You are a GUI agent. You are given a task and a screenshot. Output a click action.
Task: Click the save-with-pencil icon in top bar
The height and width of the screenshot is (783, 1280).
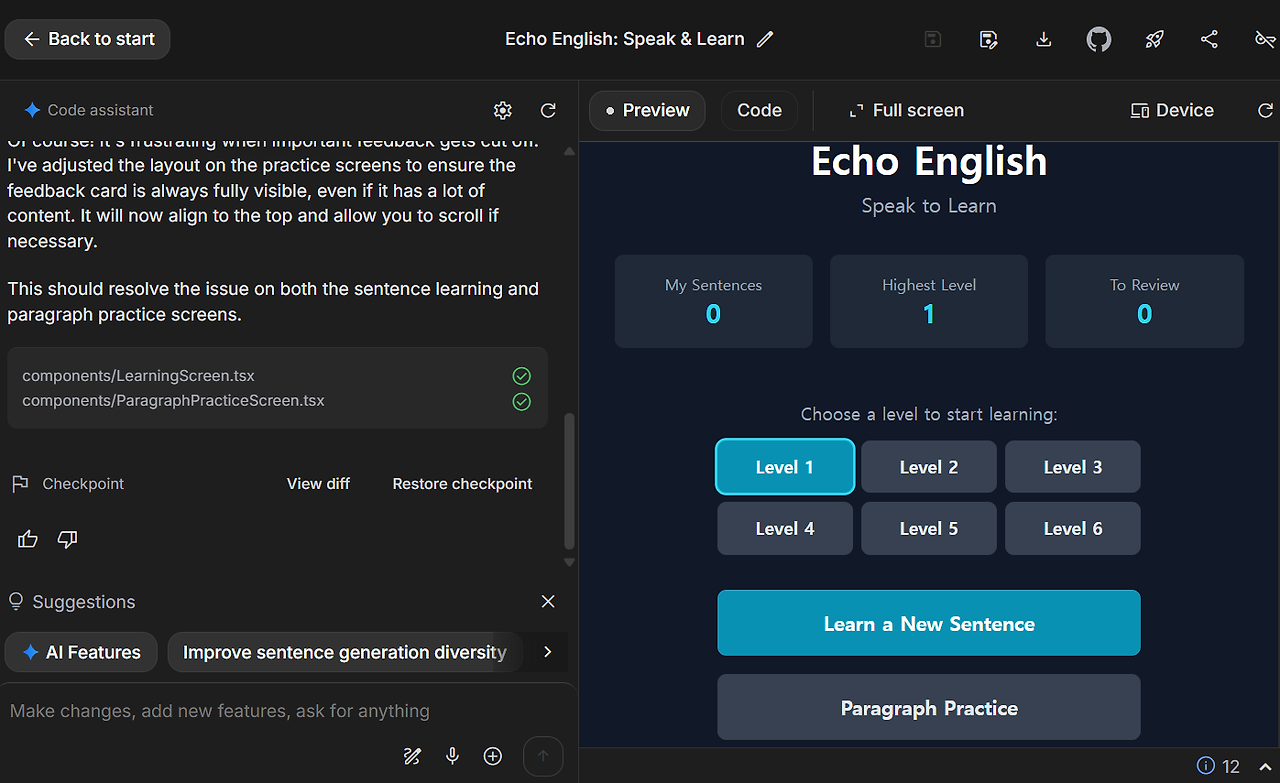point(988,39)
